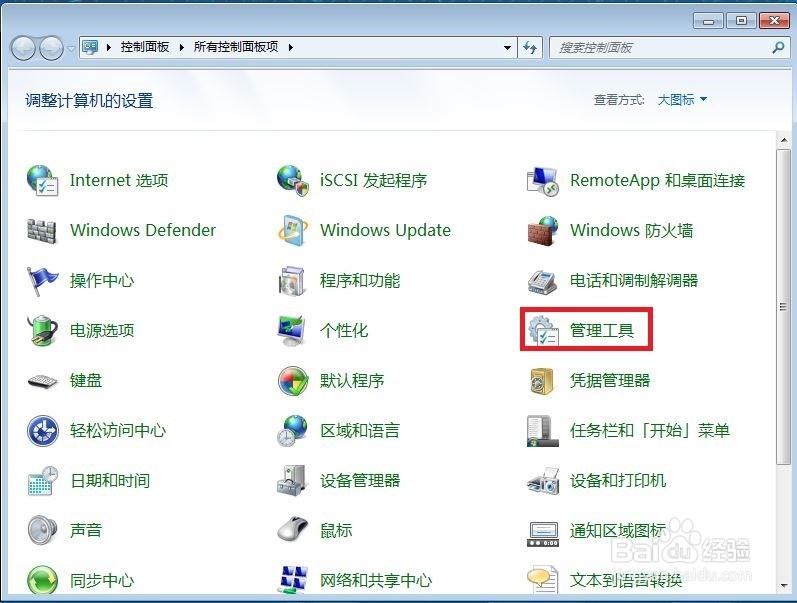Click the scrollbar up arrow
The width and height of the screenshot is (797, 603).
[x=783, y=139]
